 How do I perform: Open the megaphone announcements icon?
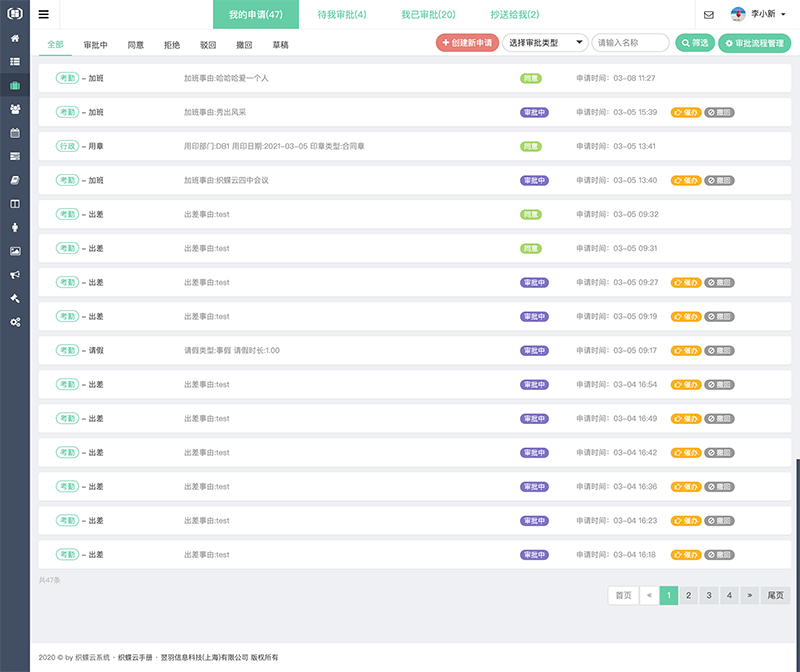click(x=15, y=274)
